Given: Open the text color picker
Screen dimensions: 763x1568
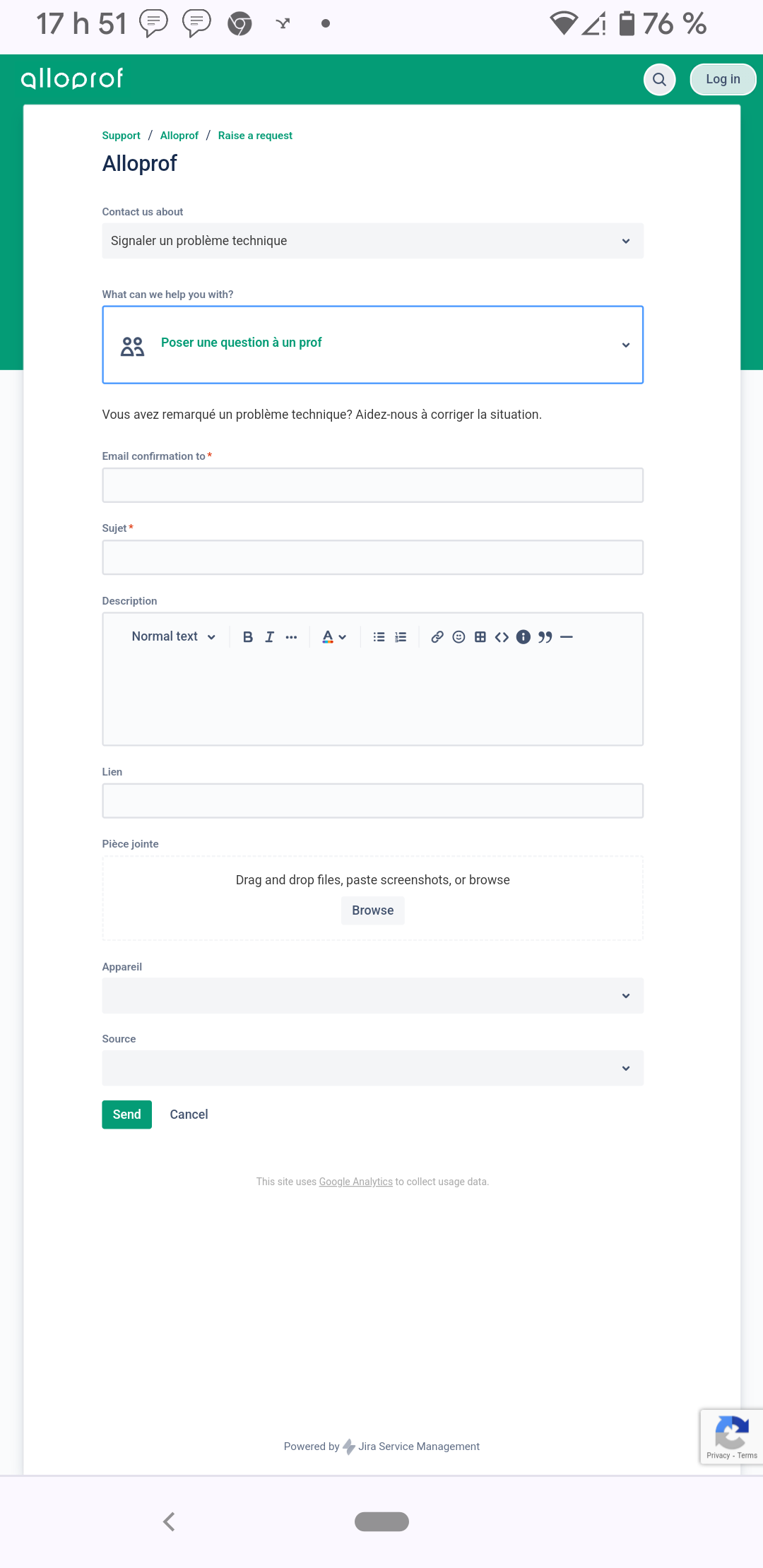Looking at the screenshot, I should 333,637.
